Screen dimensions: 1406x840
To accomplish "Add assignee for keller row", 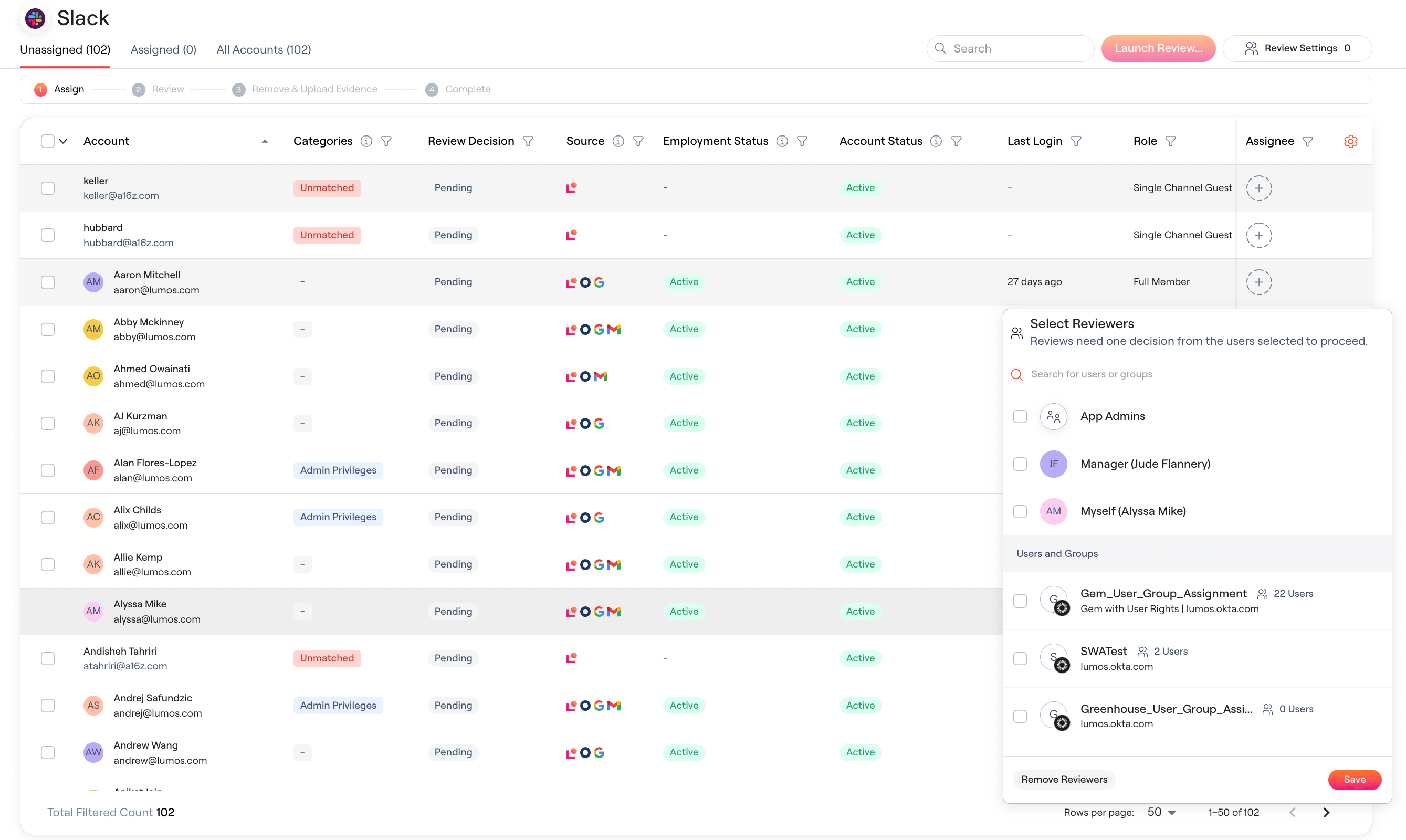I will click(1259, 188).
